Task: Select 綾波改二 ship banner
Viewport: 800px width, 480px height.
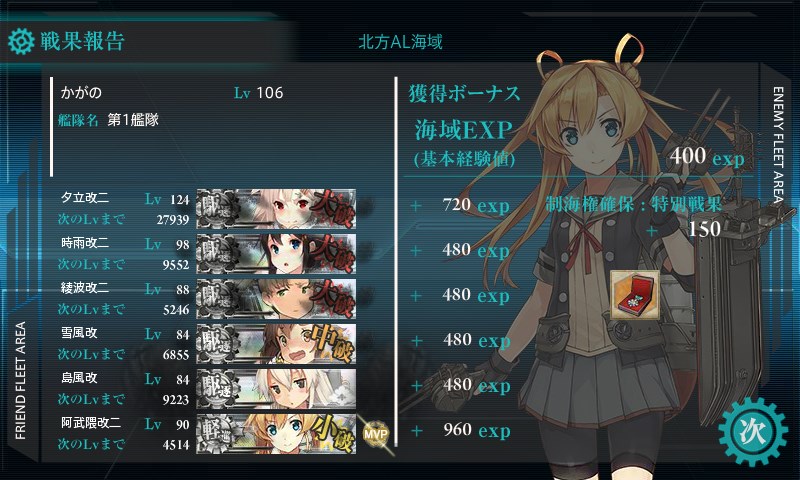Action: pyautogui.click(x=276, y=298)
